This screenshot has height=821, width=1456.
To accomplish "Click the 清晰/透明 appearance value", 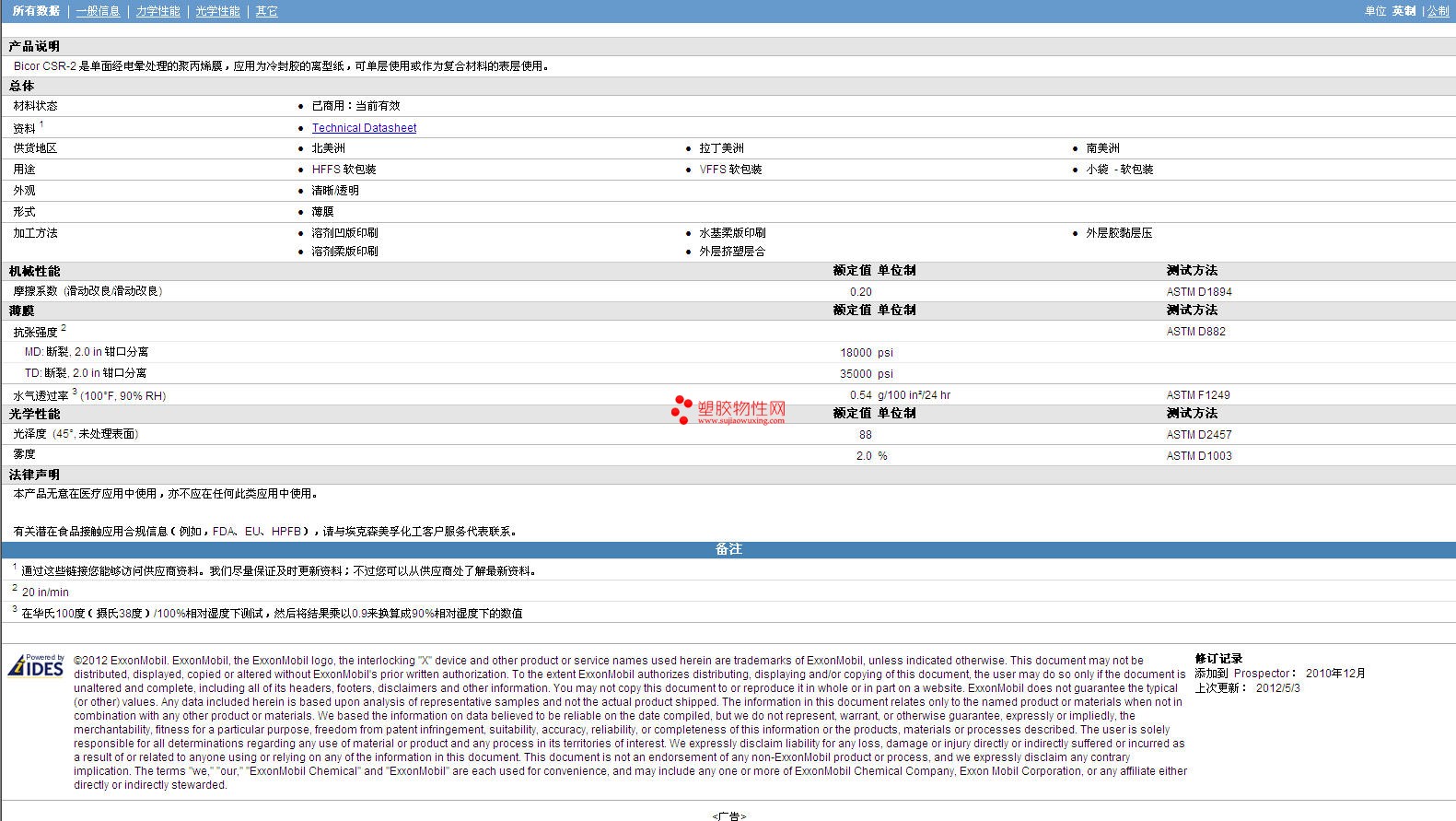I will 335,191.
